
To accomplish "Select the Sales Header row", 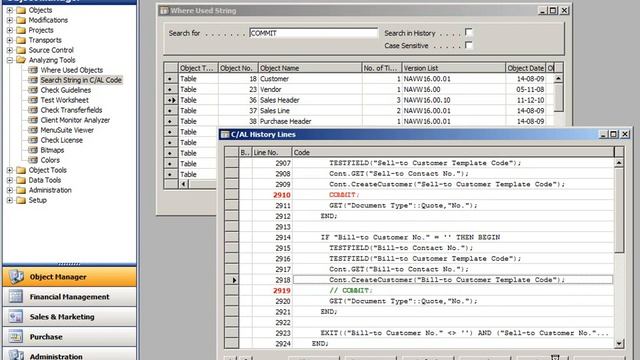I will point(359,100).
